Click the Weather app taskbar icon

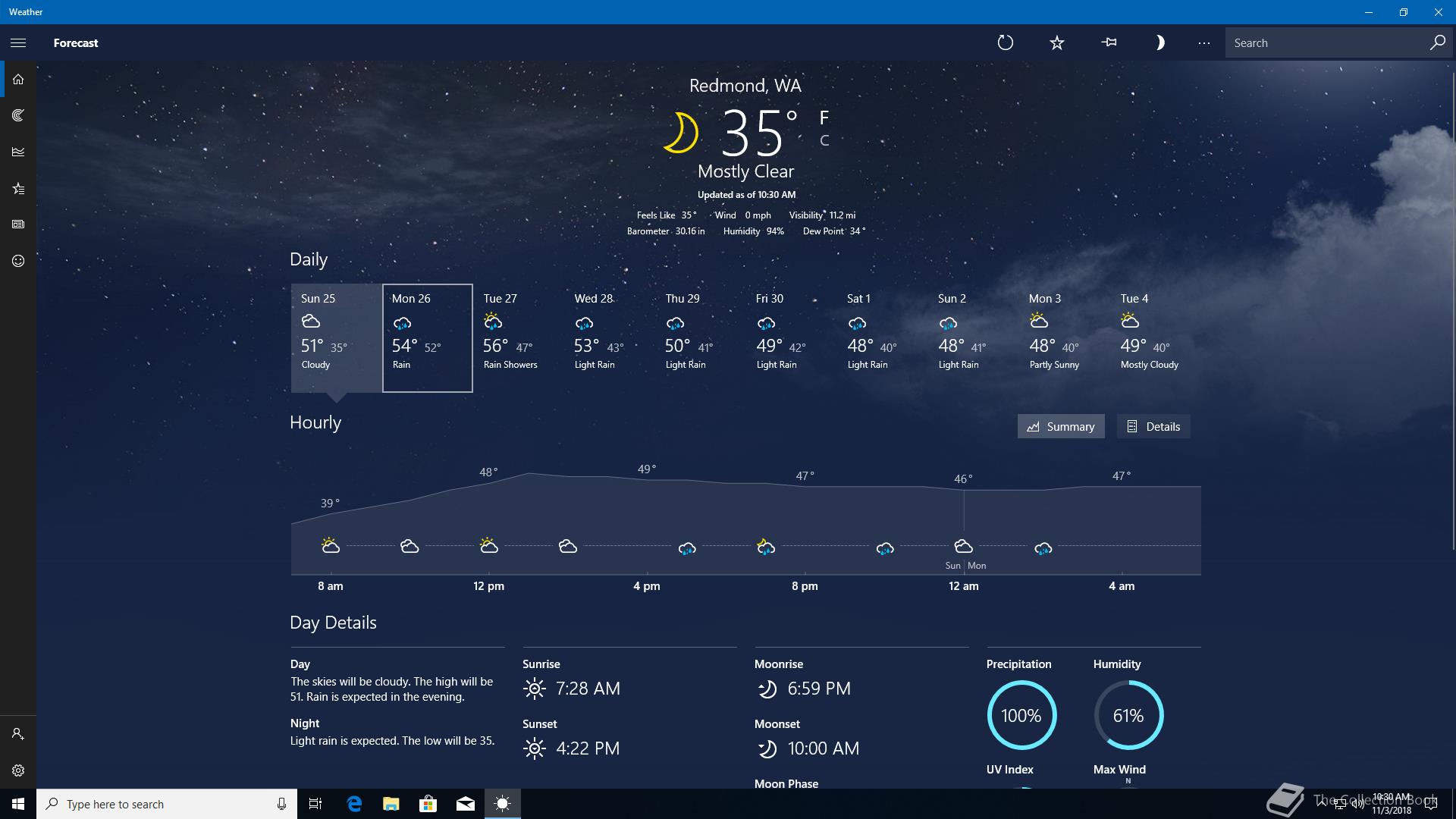[x=502, y=804]
